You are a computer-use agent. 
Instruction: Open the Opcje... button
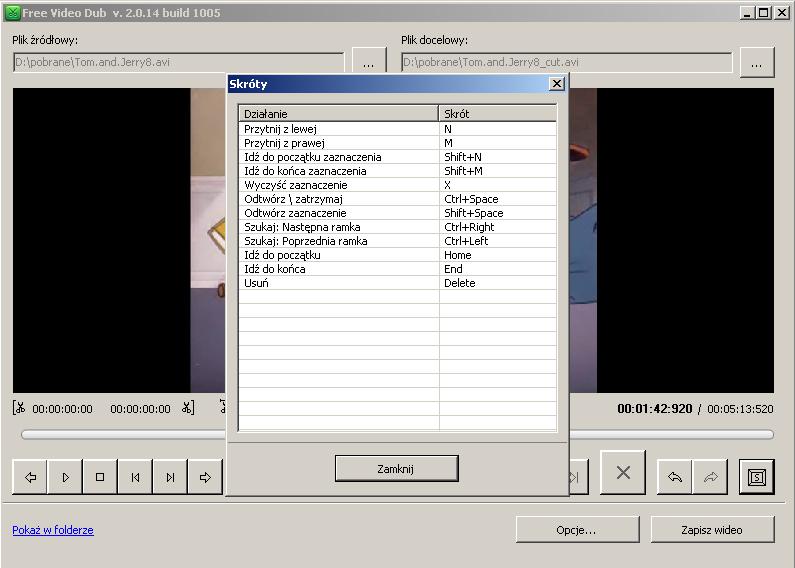pos(577,530)
